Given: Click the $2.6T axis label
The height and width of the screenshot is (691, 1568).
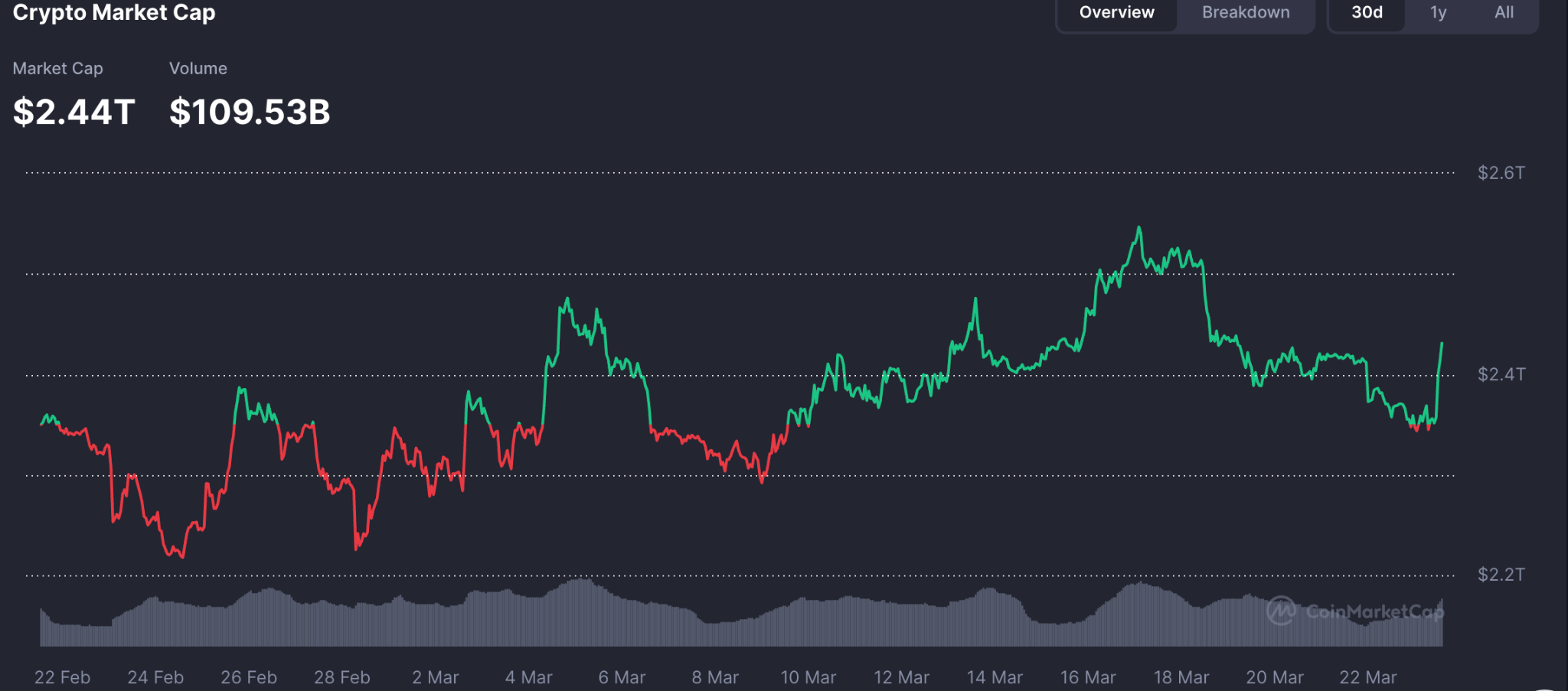Looking at the screenshot, I should (1501, 173).
